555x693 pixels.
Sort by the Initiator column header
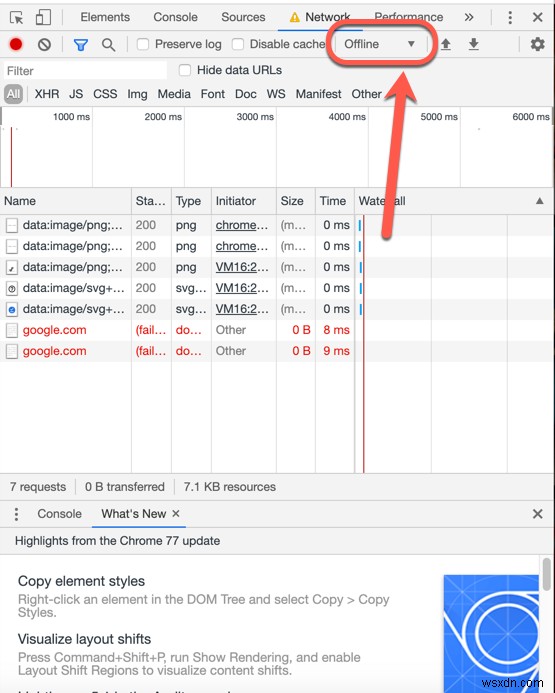click(243, 201)
